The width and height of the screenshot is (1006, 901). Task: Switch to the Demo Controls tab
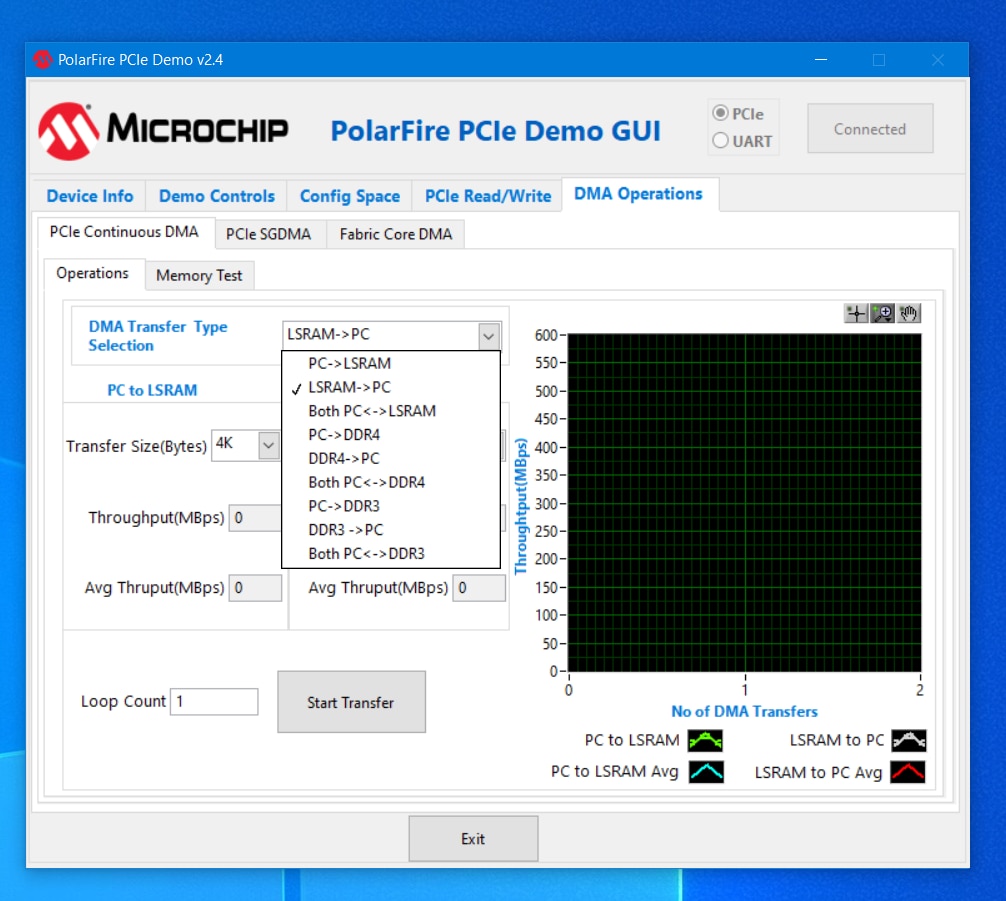pyautogui.click(x=217, y=196)
